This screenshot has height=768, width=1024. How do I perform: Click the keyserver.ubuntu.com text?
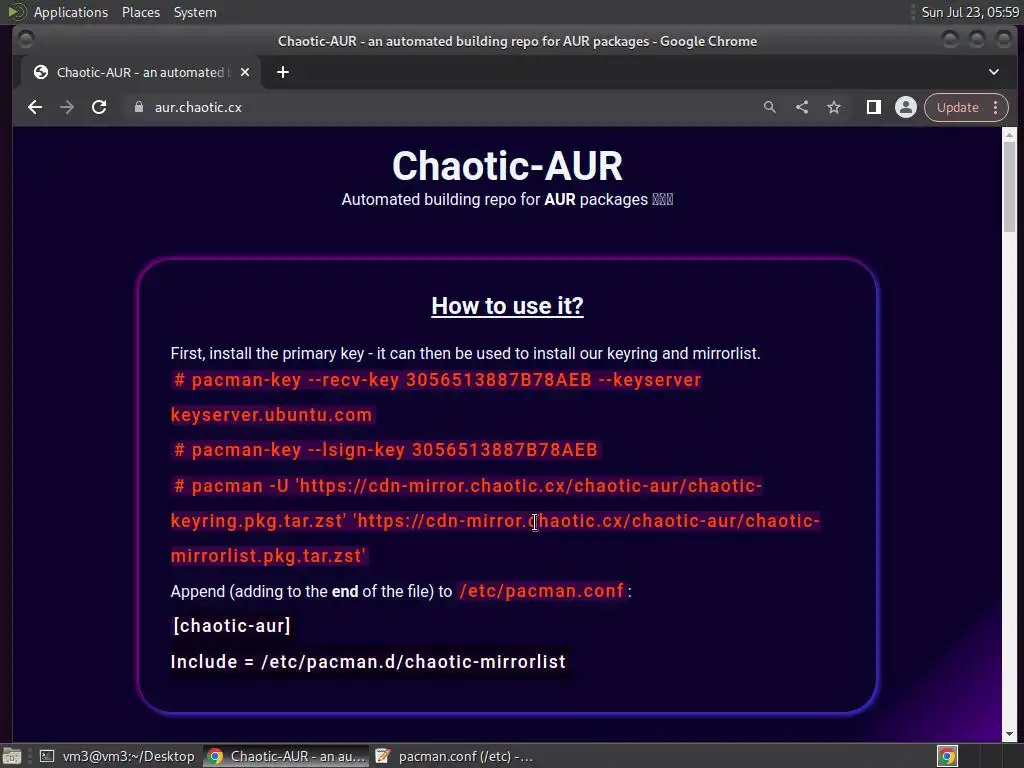click(x=272, y=415)
